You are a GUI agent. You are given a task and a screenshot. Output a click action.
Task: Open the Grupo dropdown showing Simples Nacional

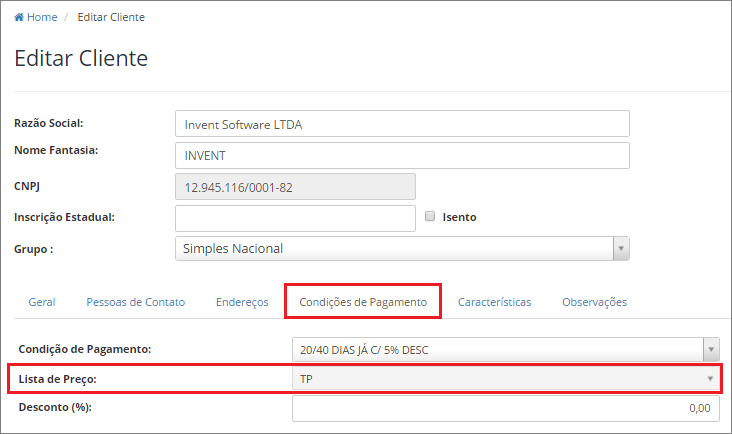[402, 248]
